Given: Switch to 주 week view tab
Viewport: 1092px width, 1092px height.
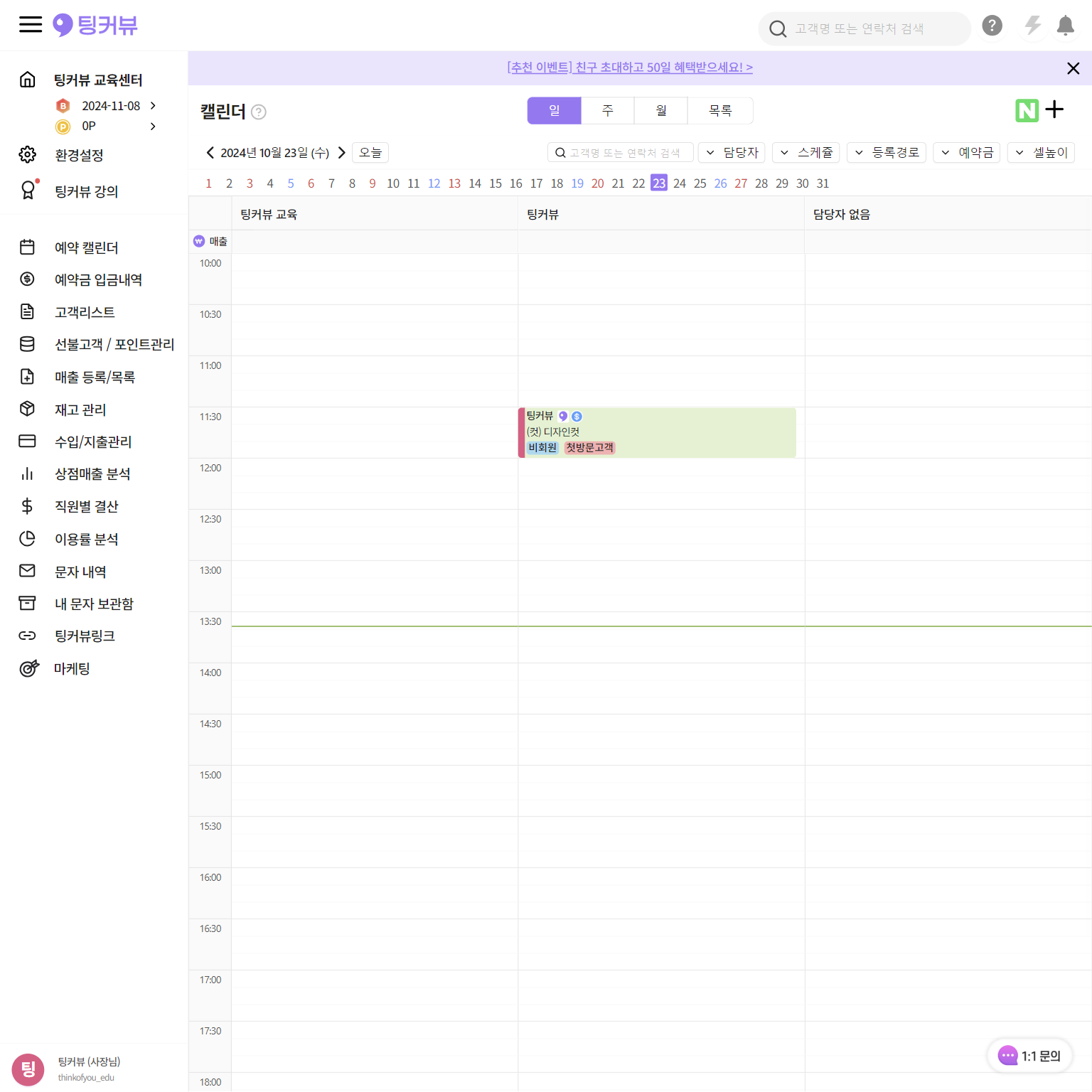Looking at the screenshot, I should point(608,111).
